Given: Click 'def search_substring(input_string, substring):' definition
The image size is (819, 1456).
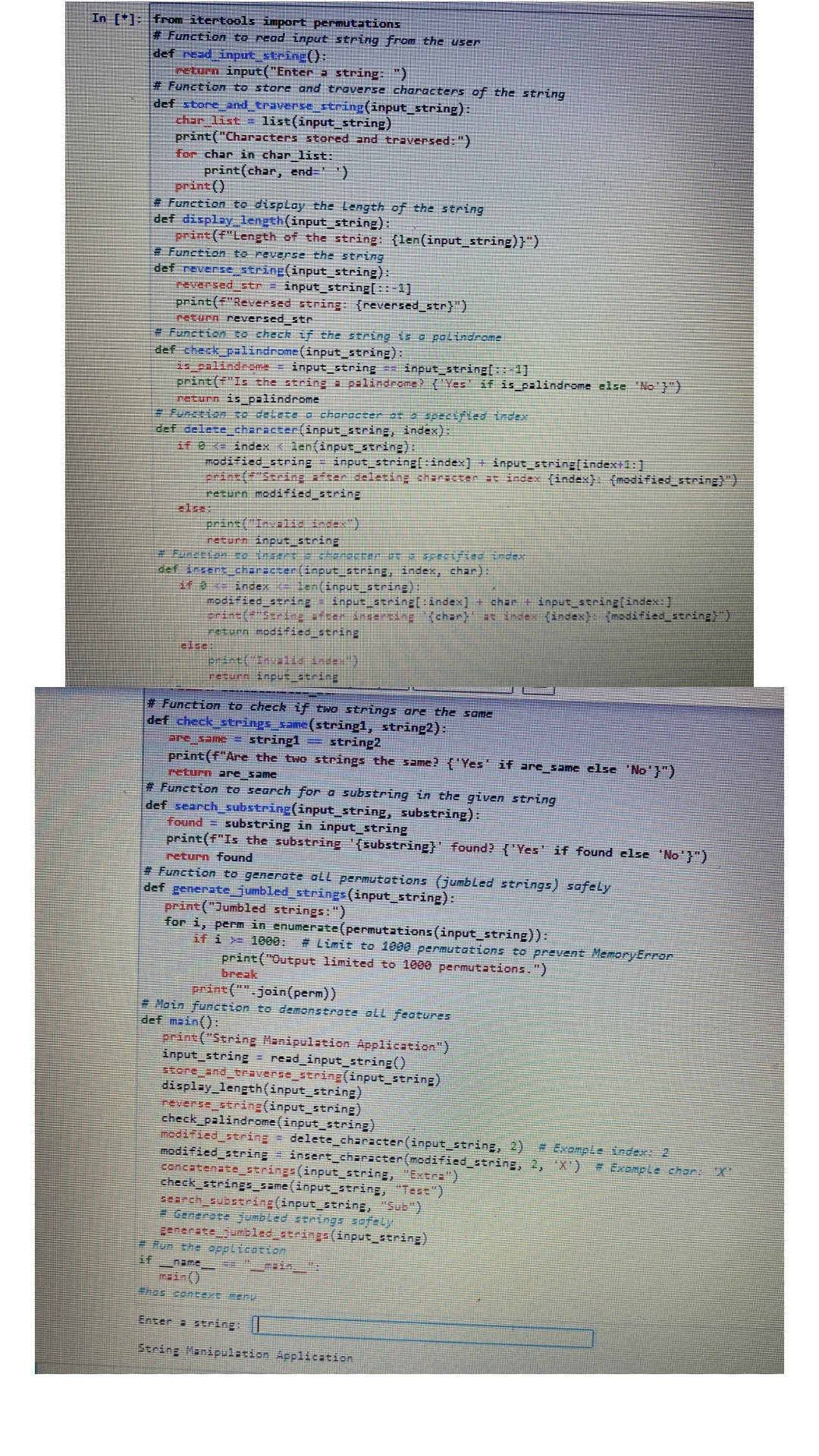Looking at the screenshot, I should click(312, 809).
